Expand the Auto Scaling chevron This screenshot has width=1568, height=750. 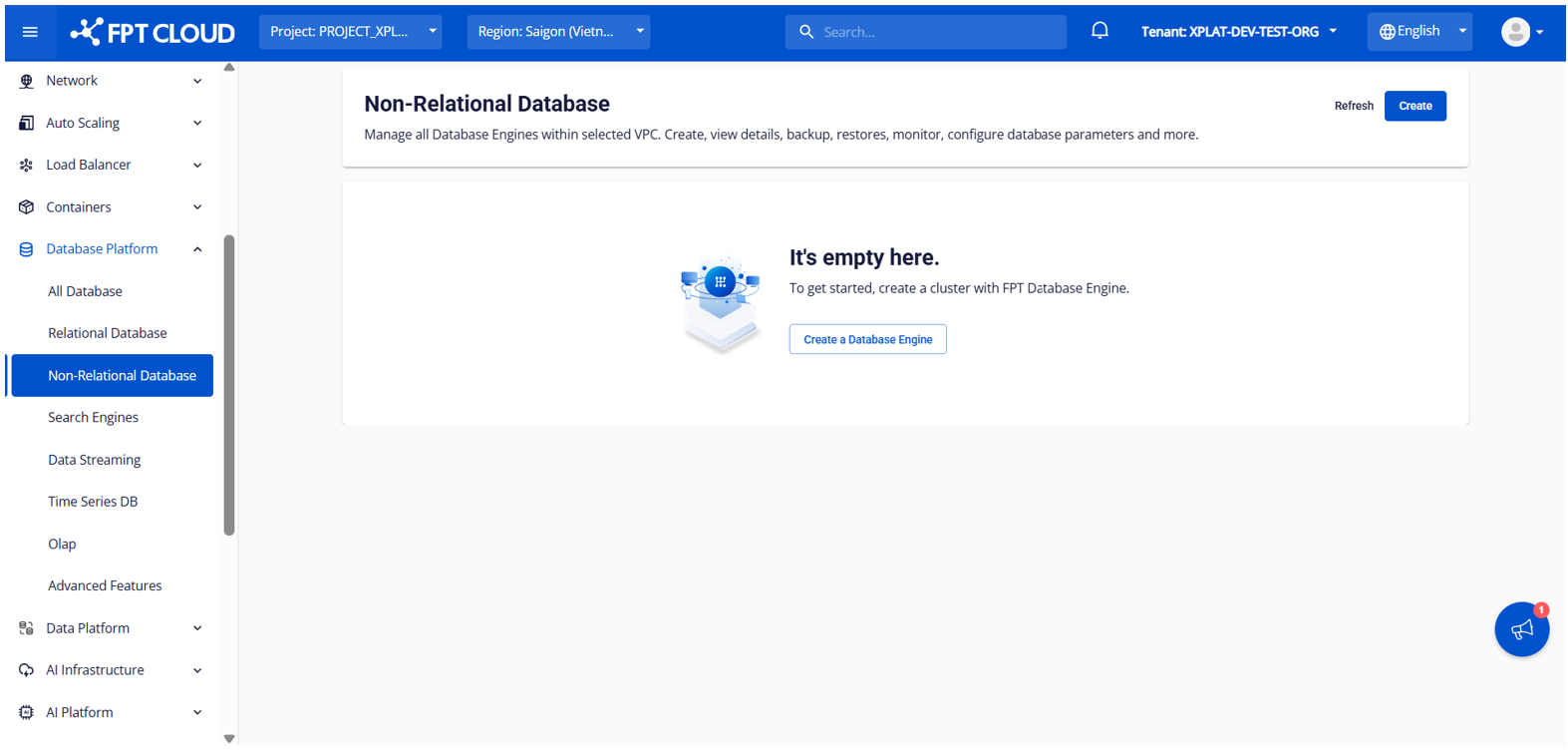coord(197,123)
